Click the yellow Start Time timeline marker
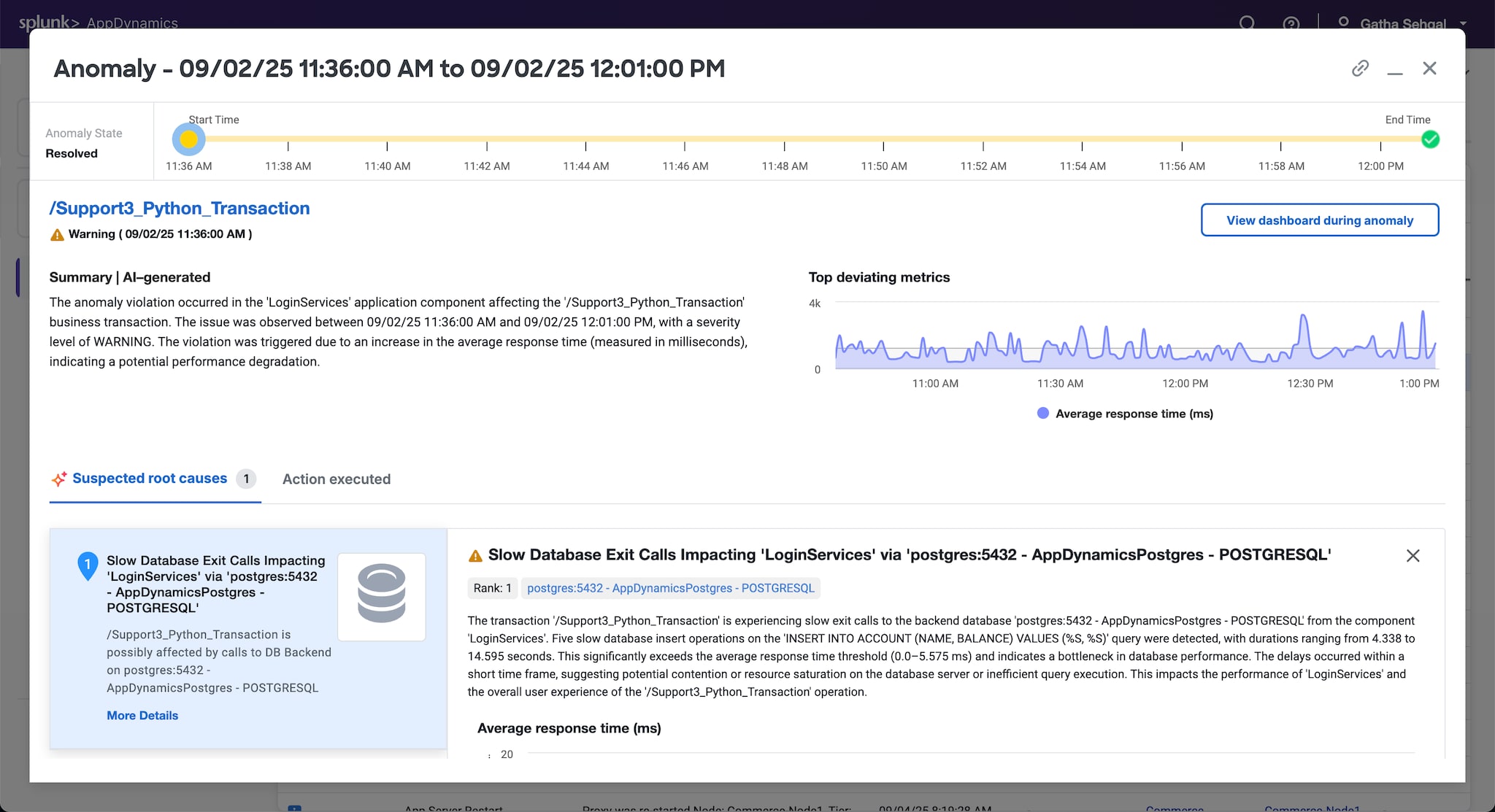The image size is (1495, 812). [189, 139]
